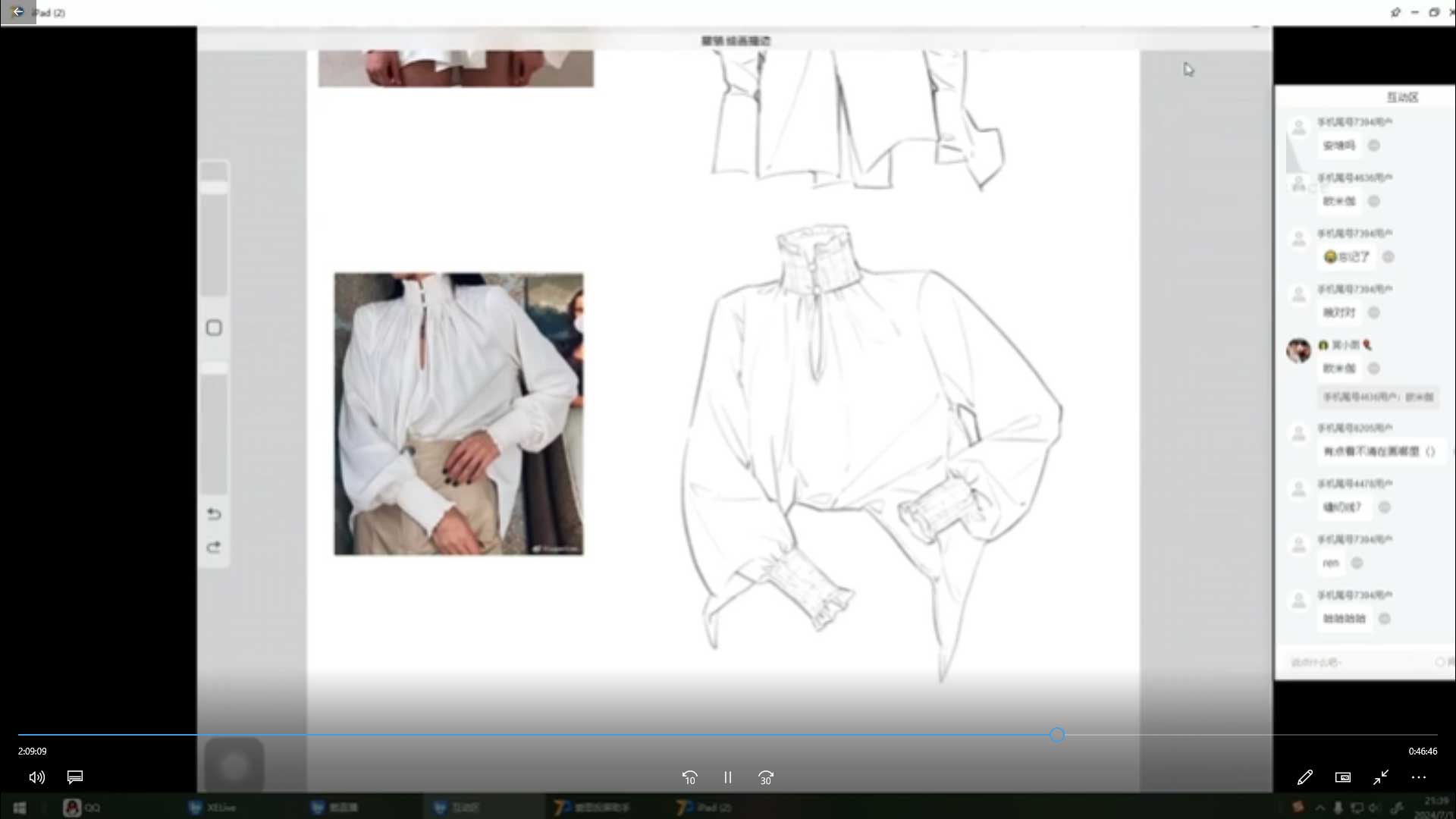
Task: Open more options ellipsis menu
Action: coord(1419,777)
